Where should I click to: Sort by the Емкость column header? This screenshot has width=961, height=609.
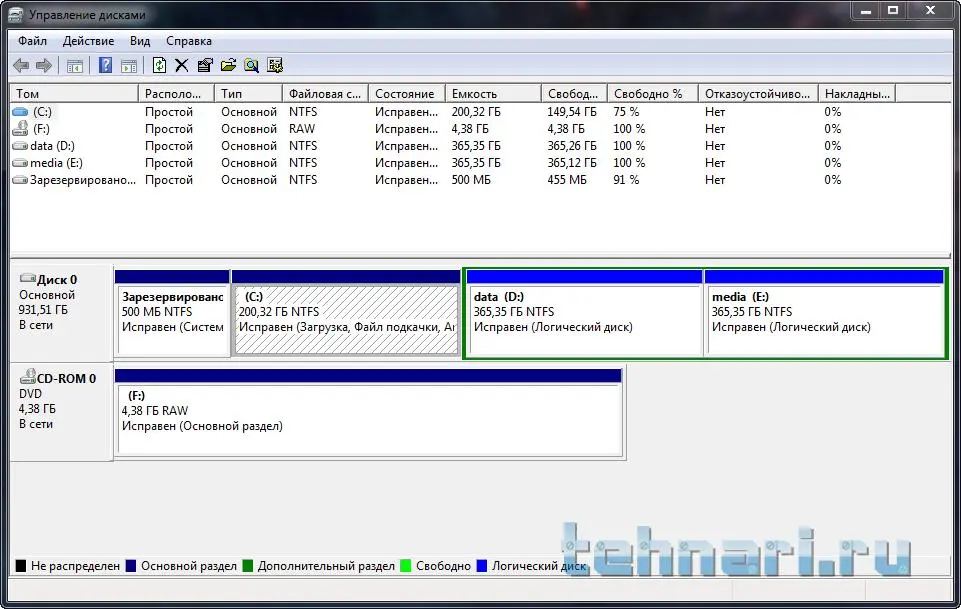pos(493,94)
